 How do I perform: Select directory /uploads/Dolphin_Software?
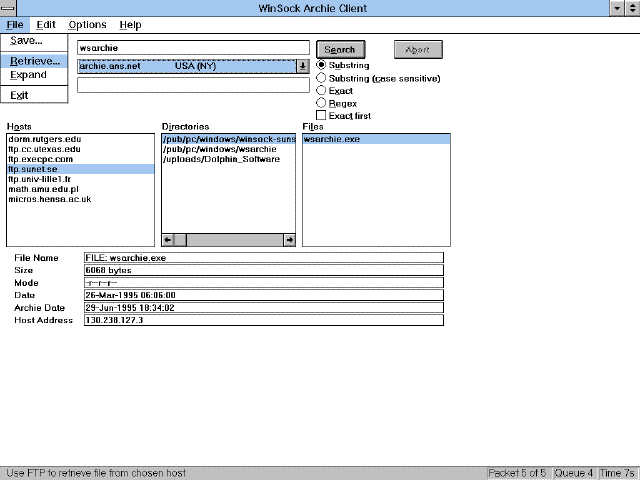point(229,159)
